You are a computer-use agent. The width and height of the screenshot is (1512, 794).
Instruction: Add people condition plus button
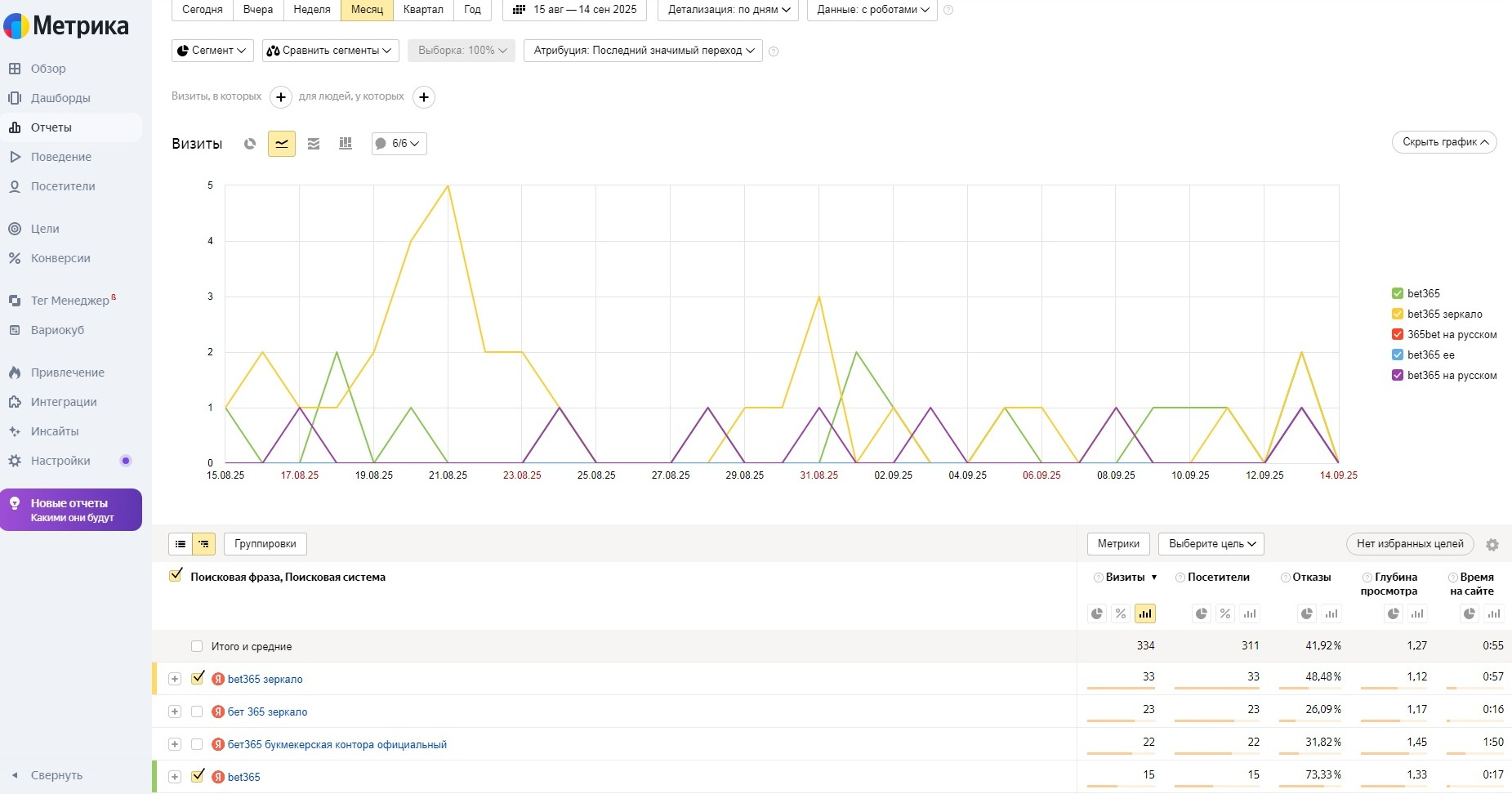click(424, 97)
